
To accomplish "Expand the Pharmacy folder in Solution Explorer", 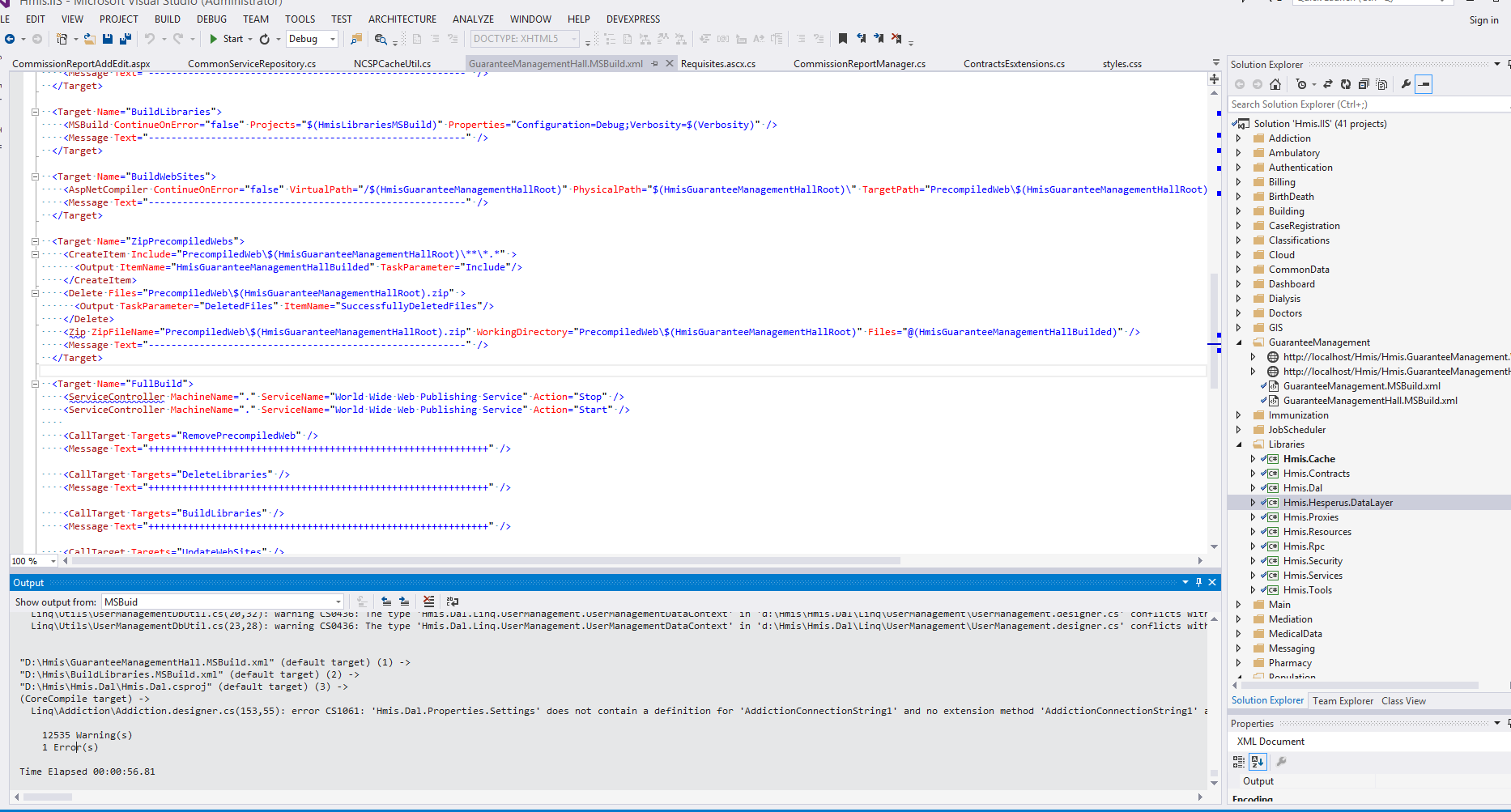I will [x=1238, y=663].
